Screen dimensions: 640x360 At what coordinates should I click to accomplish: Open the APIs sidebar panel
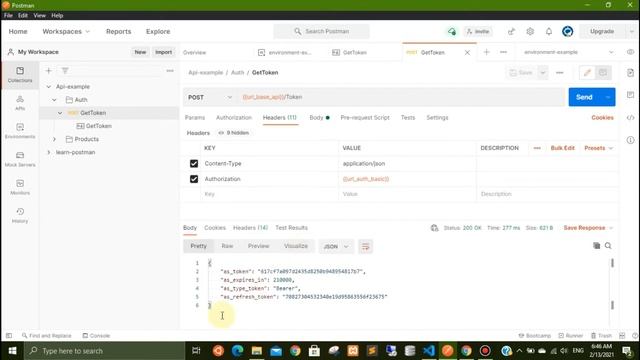[20, 103]
